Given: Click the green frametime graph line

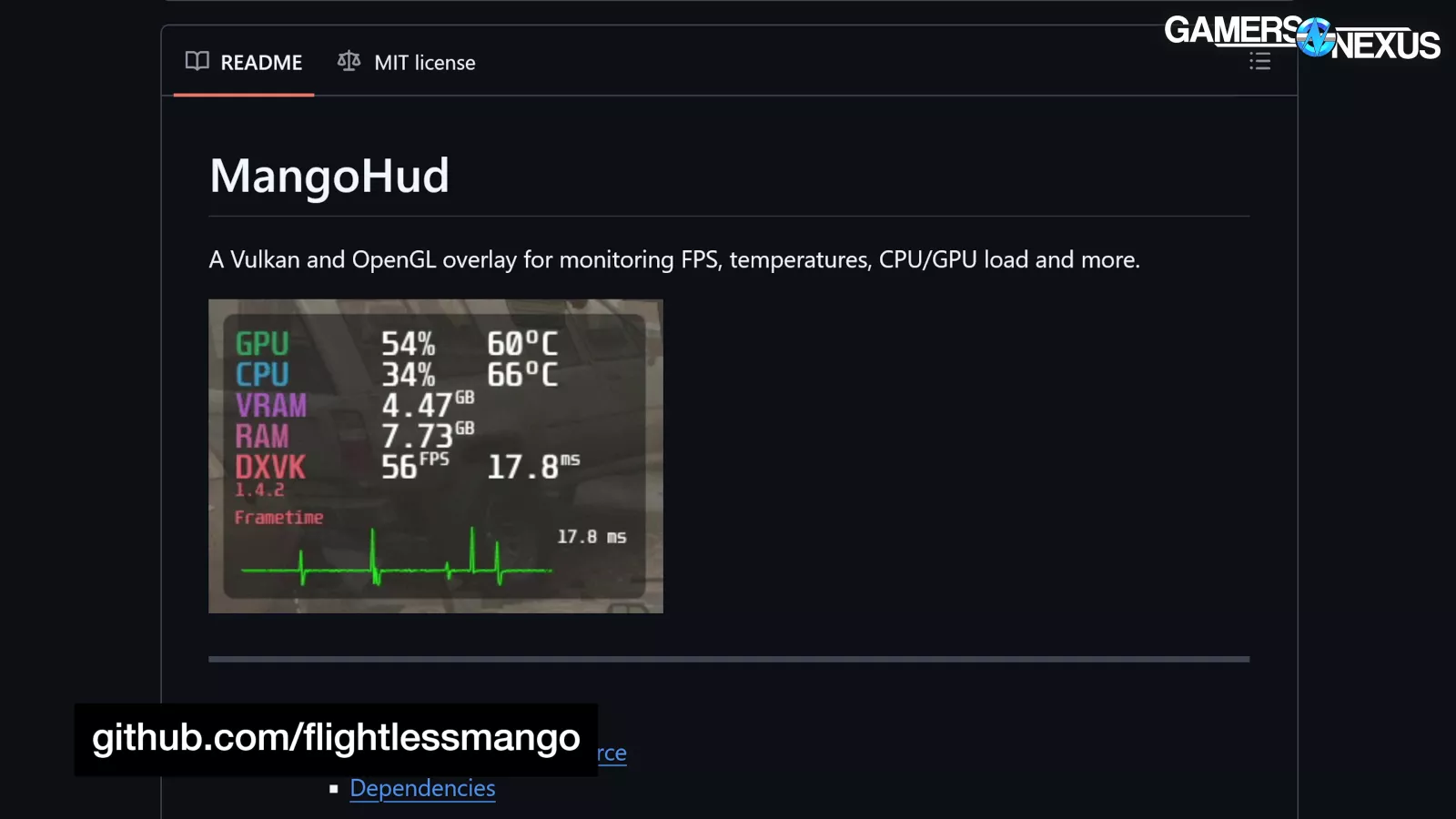Looking at the screenshot, I should point(397,558).
